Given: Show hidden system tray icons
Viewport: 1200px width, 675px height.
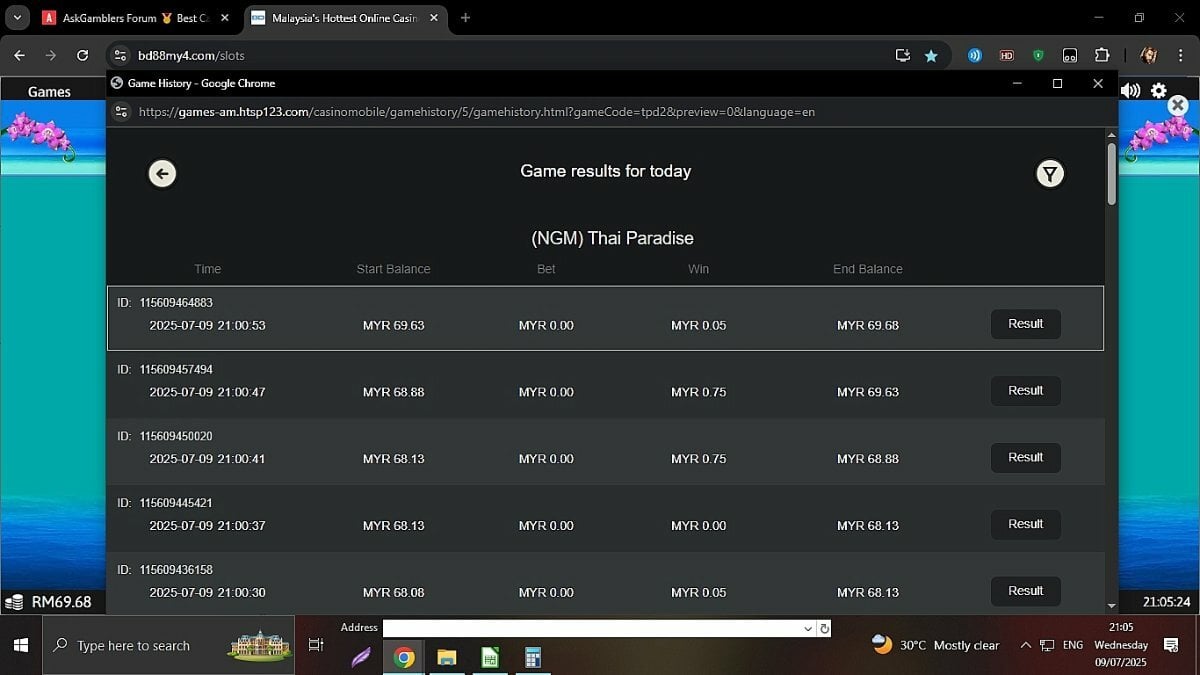Looking at the screenshot, I should point(1026,645).
